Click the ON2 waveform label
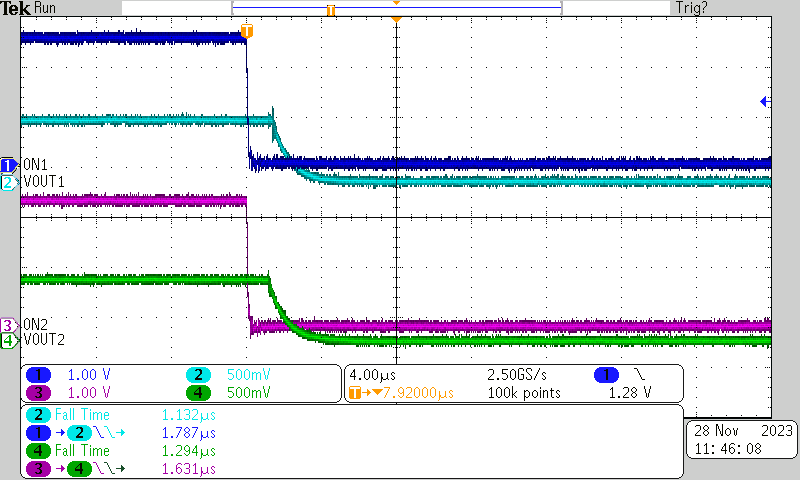This screenshot has width=800, height=480. [35, 324]
